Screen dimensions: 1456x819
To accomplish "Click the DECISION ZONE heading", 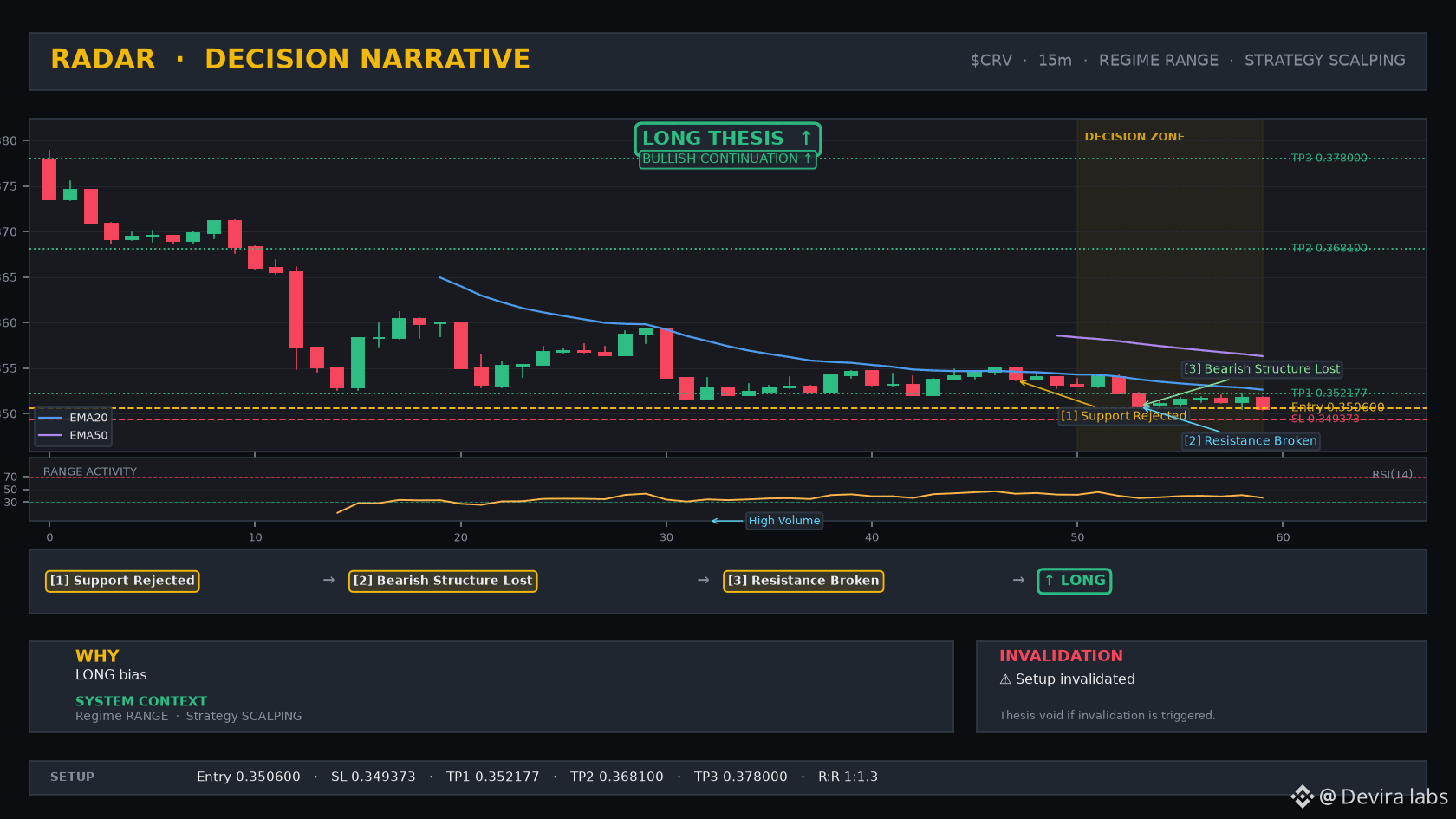I will 1134,137.
